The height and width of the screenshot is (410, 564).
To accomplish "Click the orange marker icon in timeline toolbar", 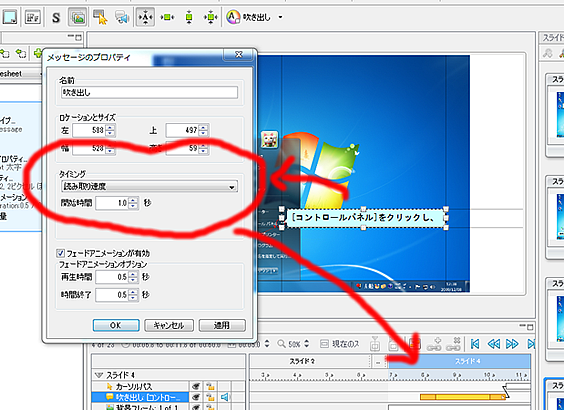I will coord(415,344).
